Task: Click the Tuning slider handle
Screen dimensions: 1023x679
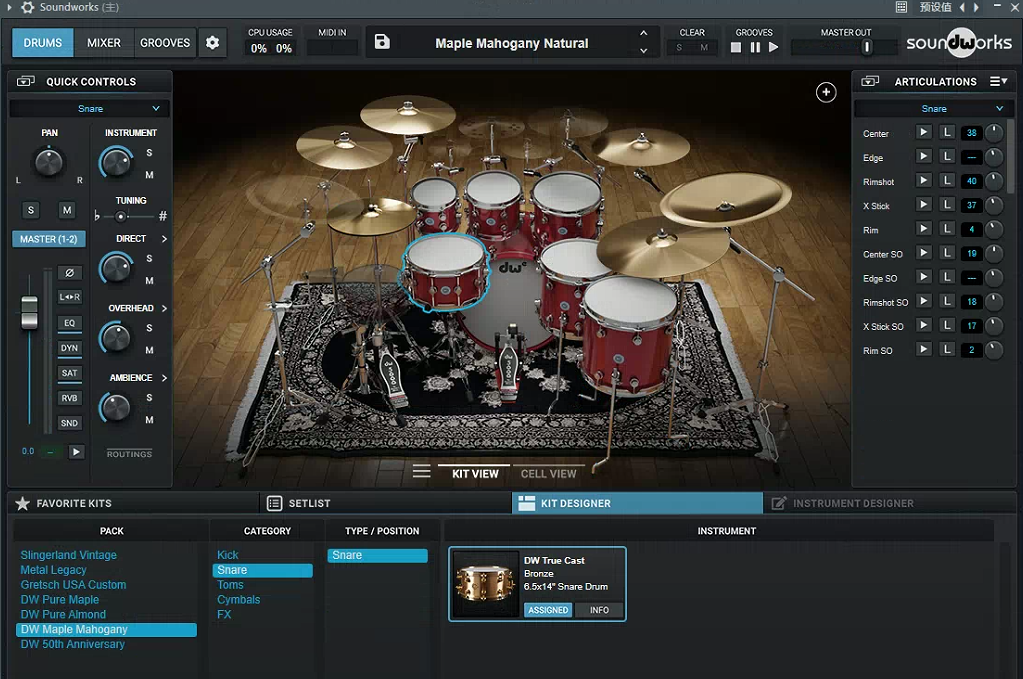Action: click(x=121, y=216)
